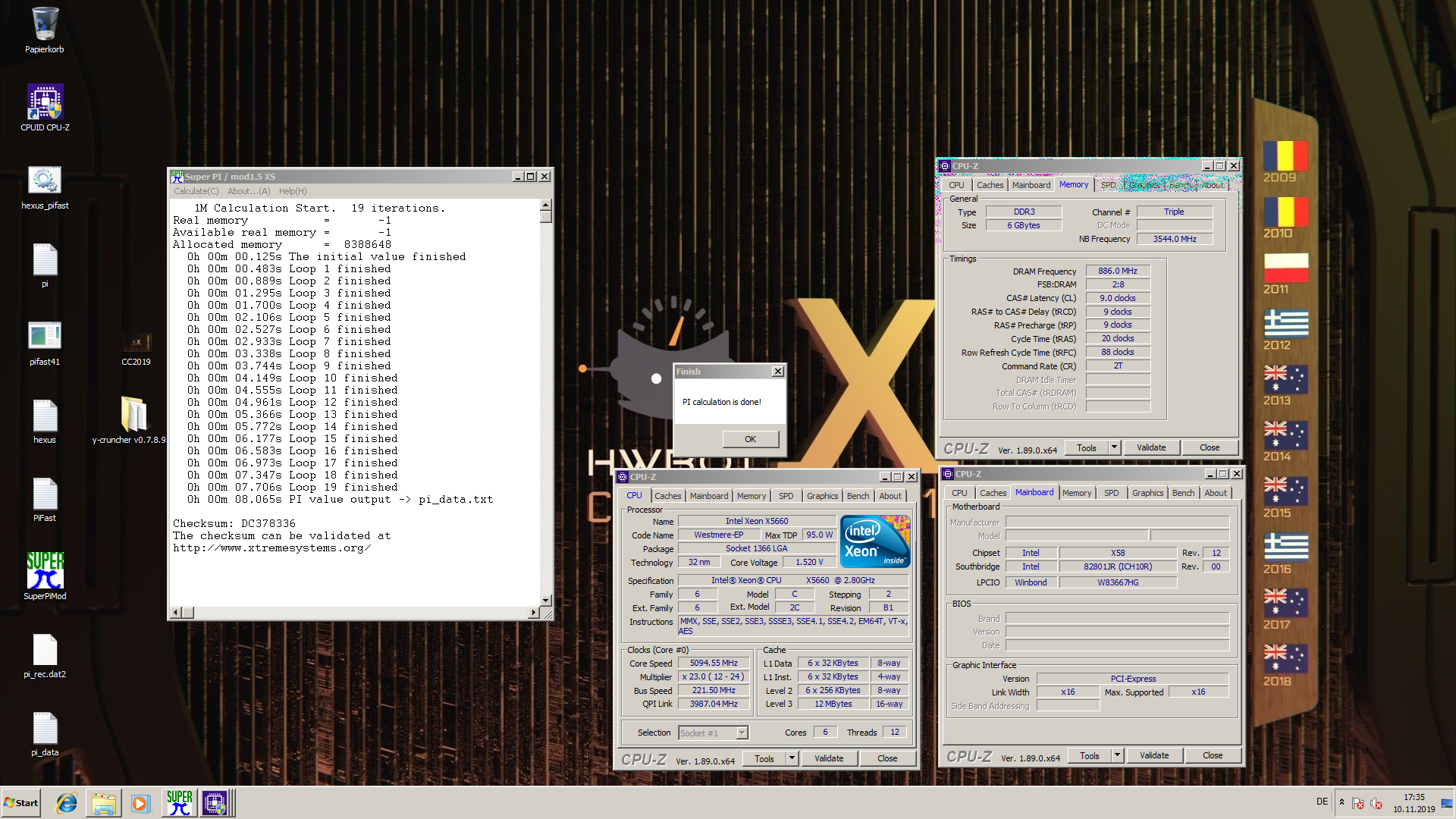The height and width of the screenshot is (819, 1456).
Task: Select the pi_rec.dat2 file icon
Action: pos(45,655)
